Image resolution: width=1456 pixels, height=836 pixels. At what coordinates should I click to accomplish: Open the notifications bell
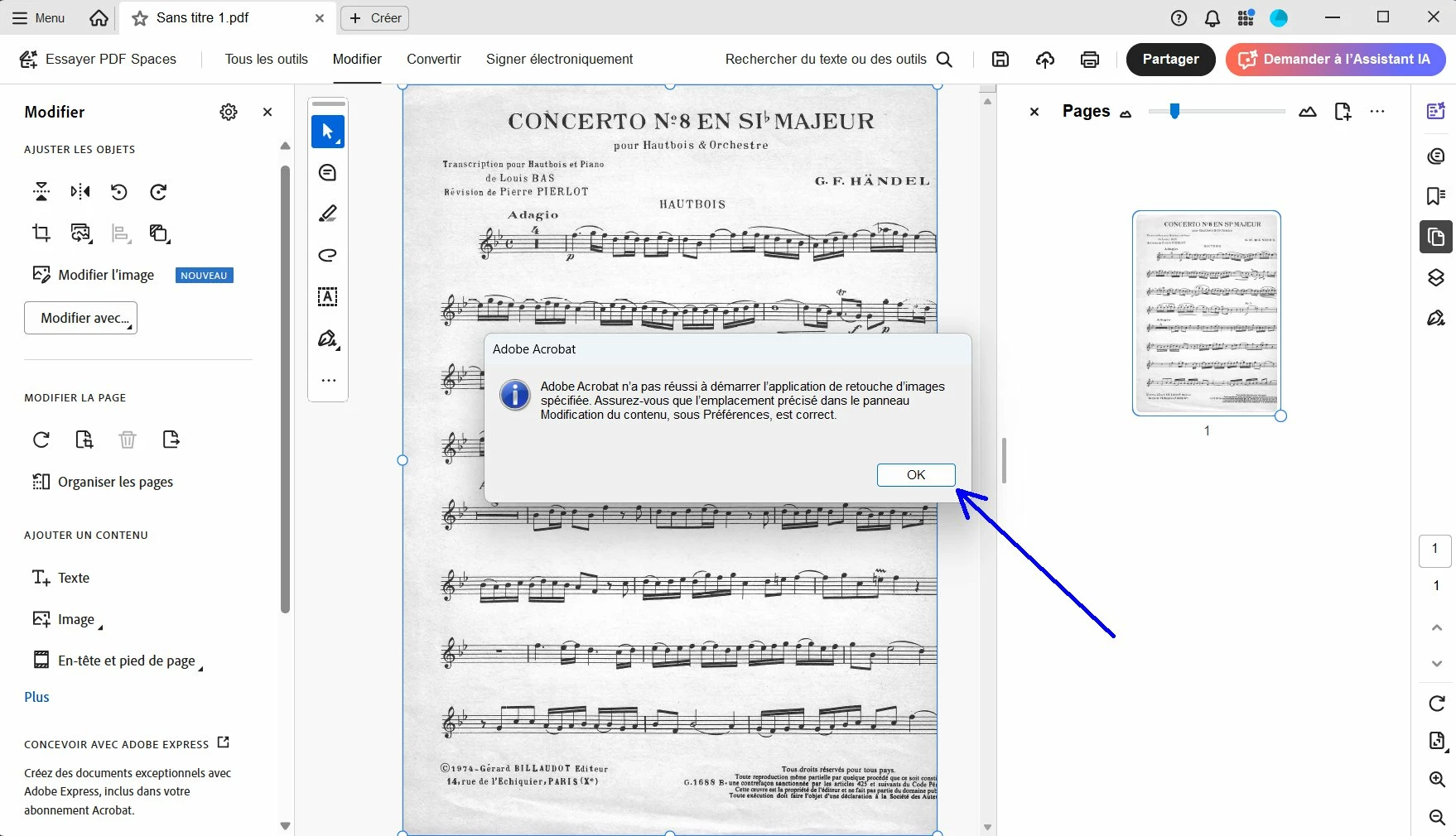click(1213, 18)
